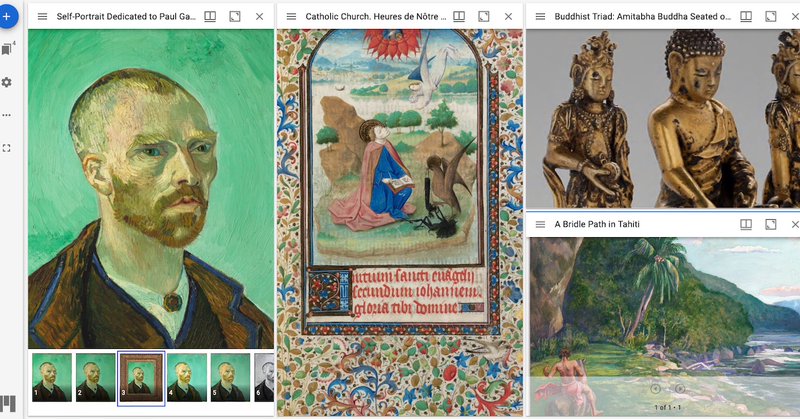Select thumbnail 5 of the self-portrait
Image resolution: width=800 pixels, height=419 pixels.
[231, 378]
